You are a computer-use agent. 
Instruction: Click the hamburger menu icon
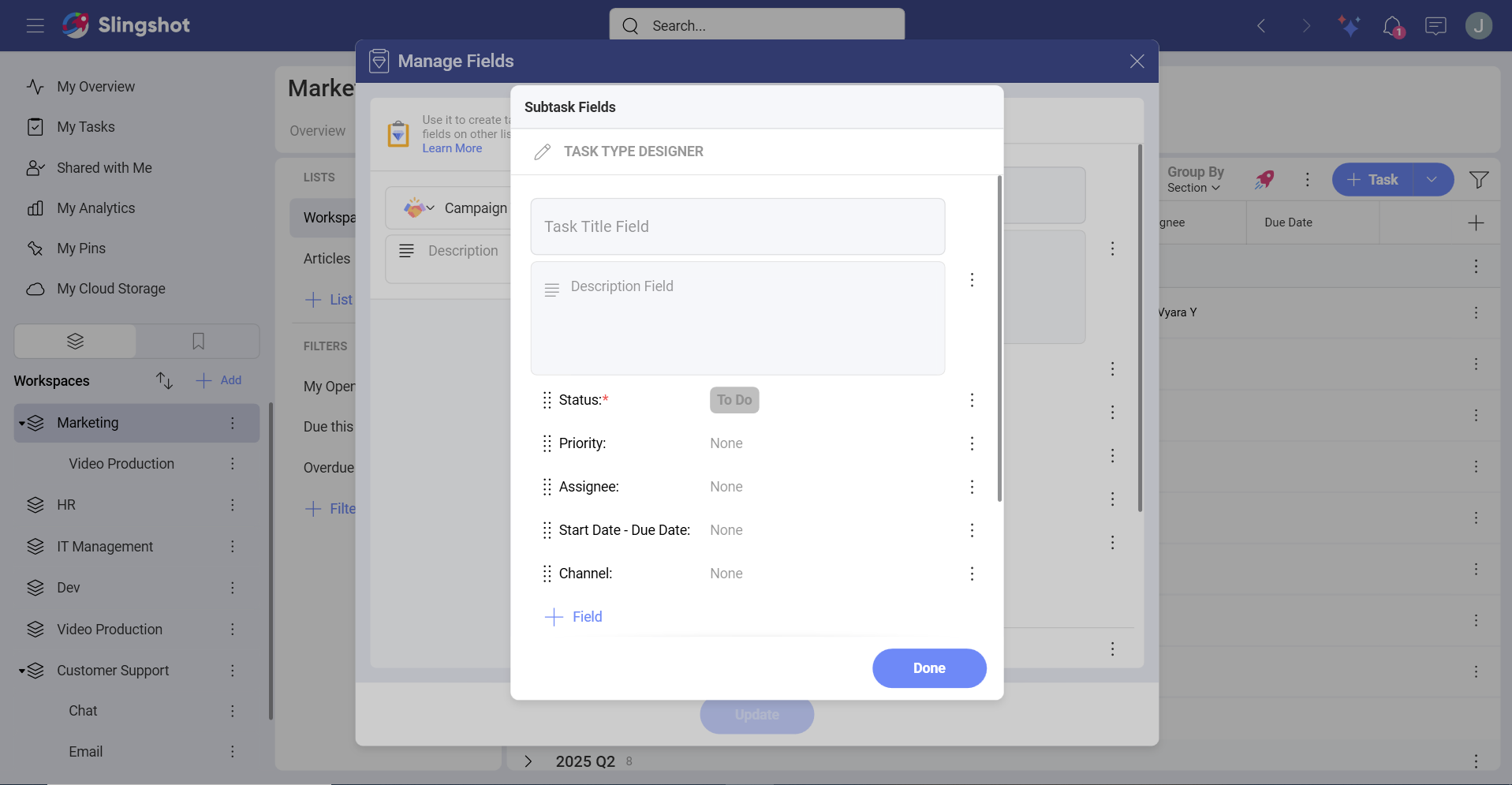coord(35,26)
